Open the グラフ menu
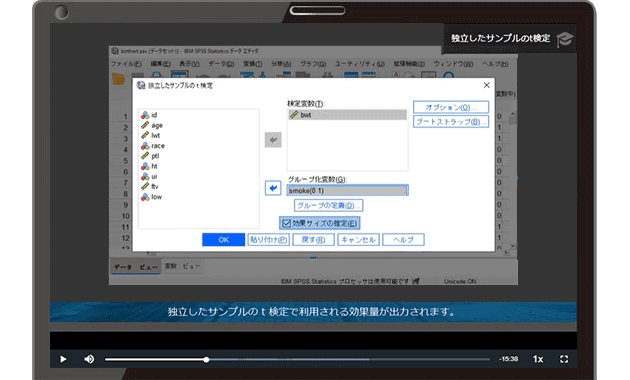Viewport: 630px width, 380px height. [313, 64]
